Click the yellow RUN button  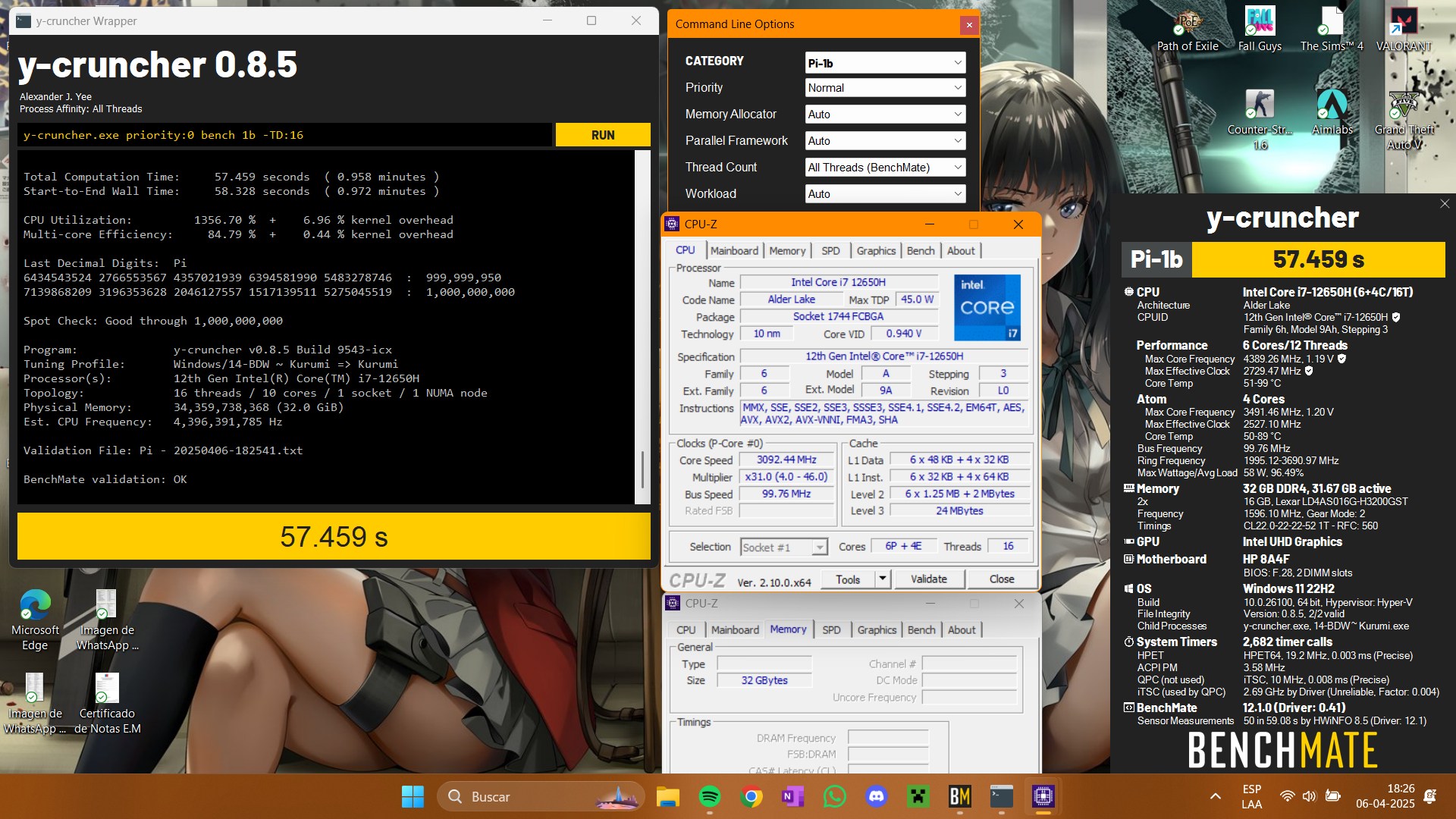point(603,135)
